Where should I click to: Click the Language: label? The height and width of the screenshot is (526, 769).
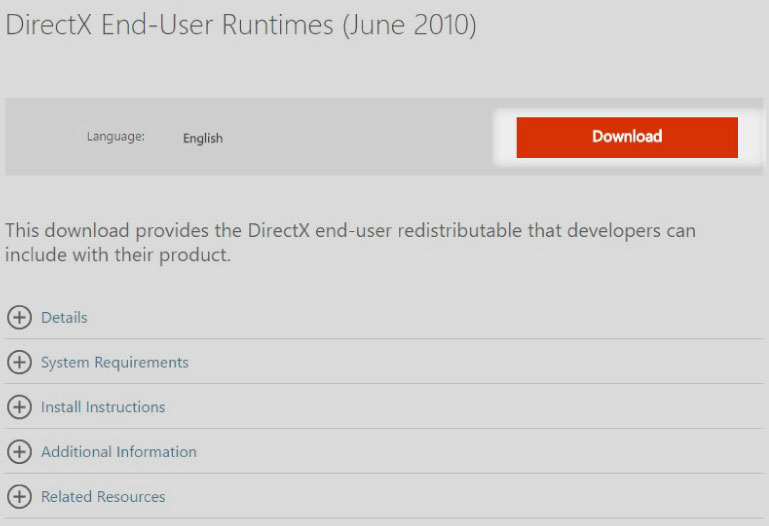(116, 136)
